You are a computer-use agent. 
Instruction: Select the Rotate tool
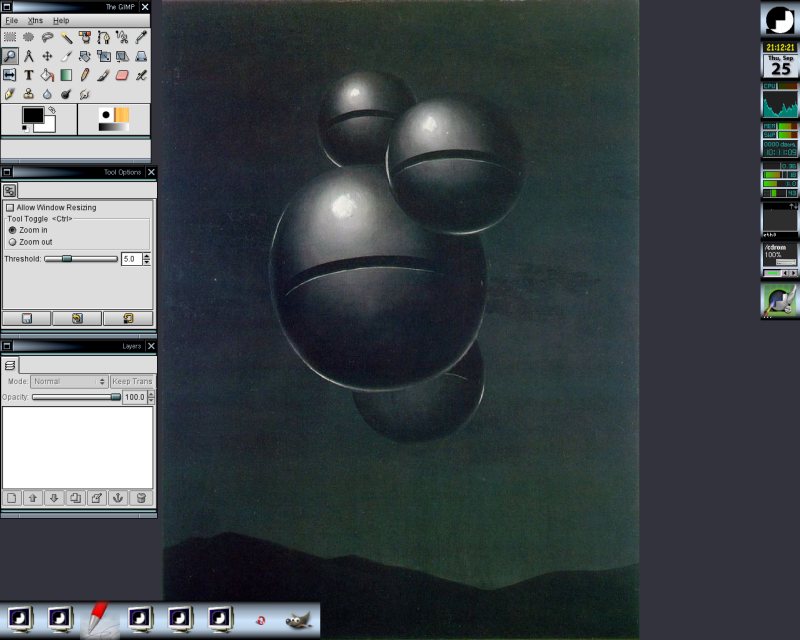click(x=85, y=56)
